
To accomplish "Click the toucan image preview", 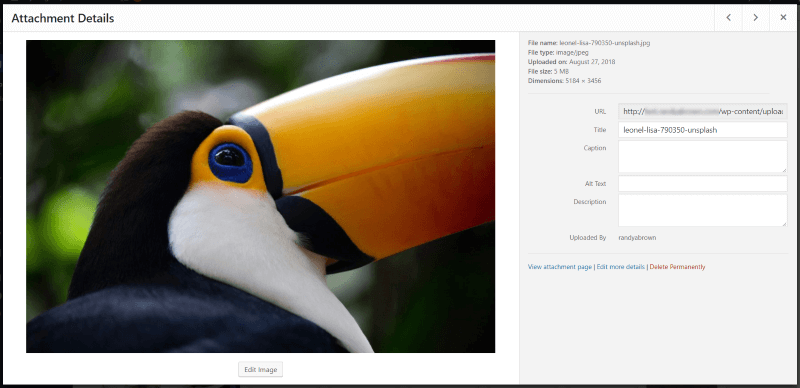I will pos(260,196).
